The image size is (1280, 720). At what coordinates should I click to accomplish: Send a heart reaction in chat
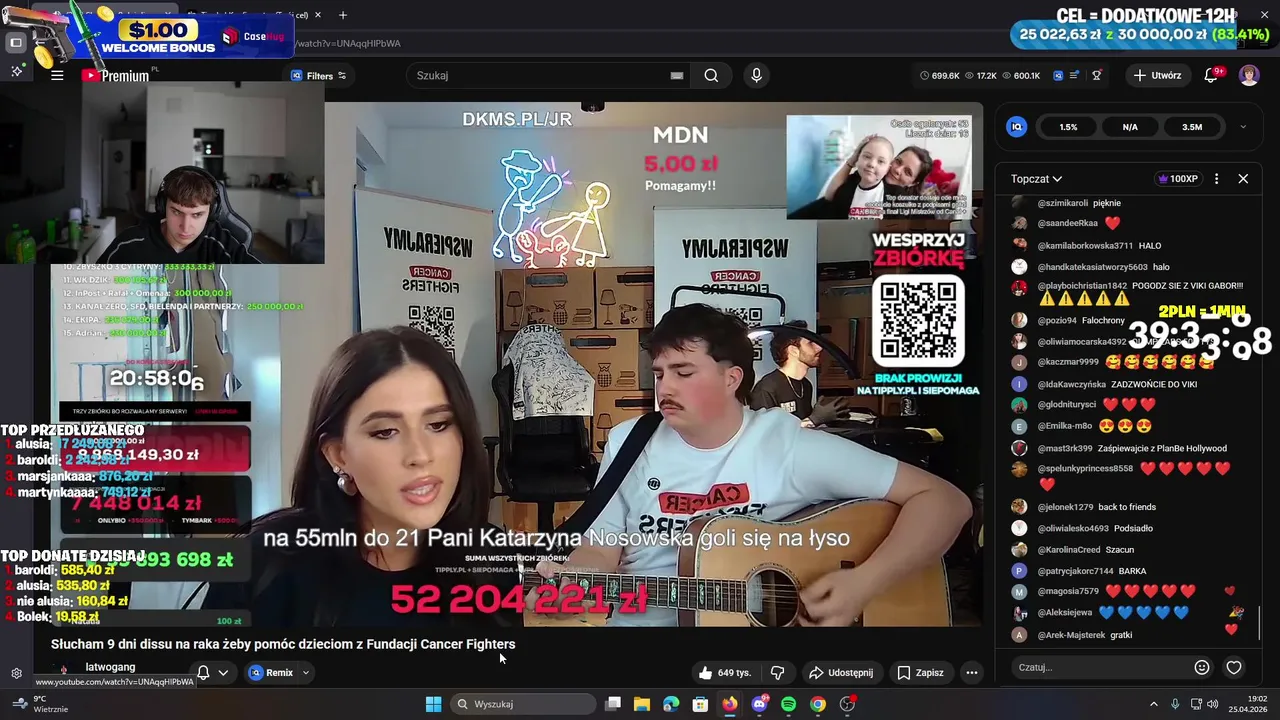coord(1234,667)
